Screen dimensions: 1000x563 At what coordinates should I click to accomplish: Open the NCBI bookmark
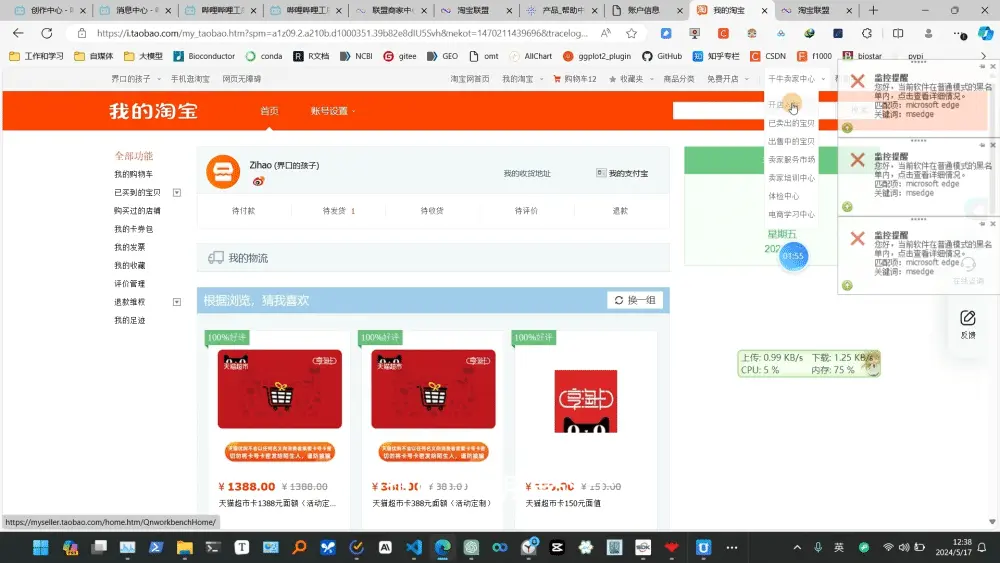click(357, 56)
